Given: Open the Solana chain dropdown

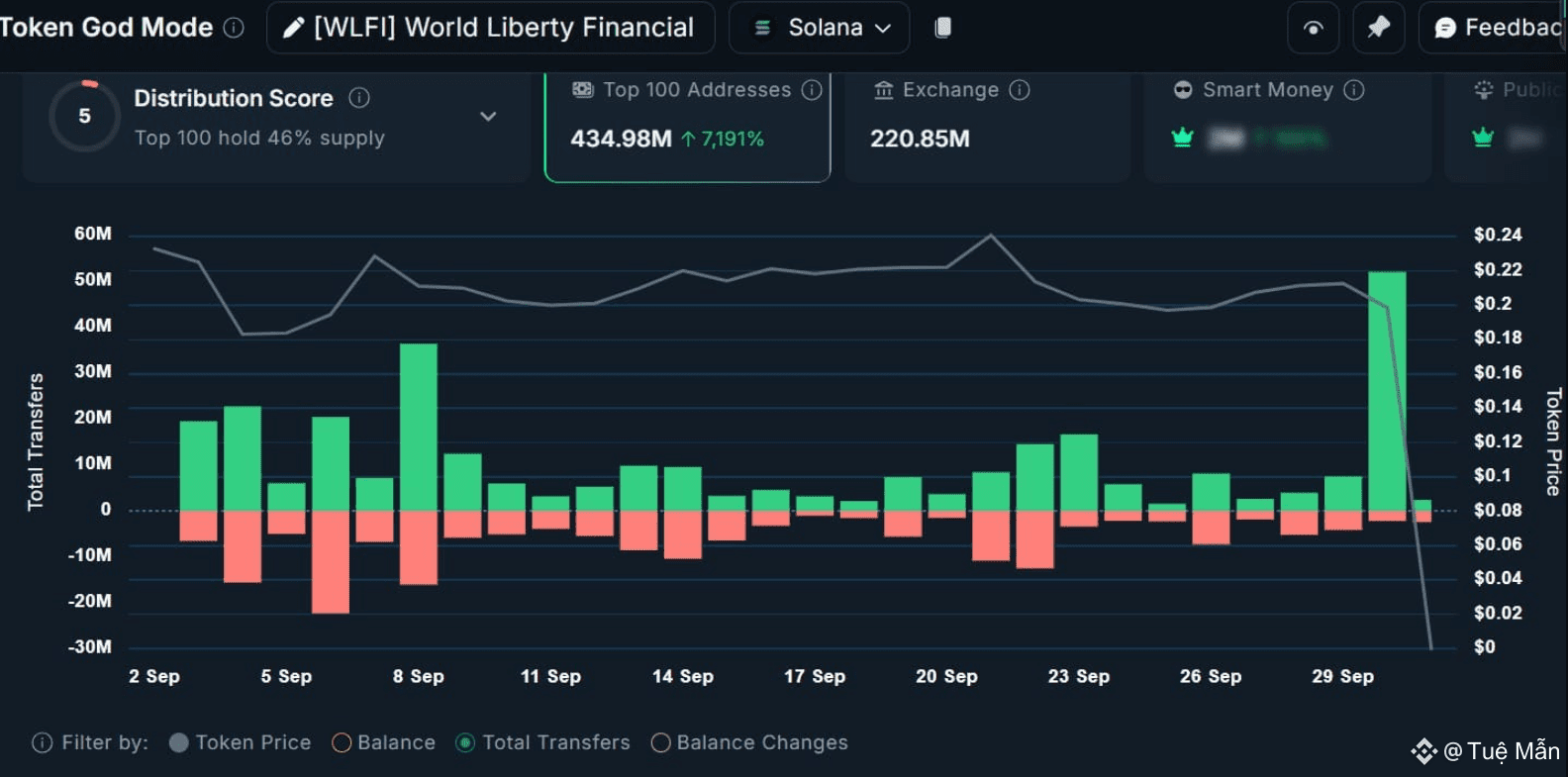Looking at the screenshot, I should [820, 28].
